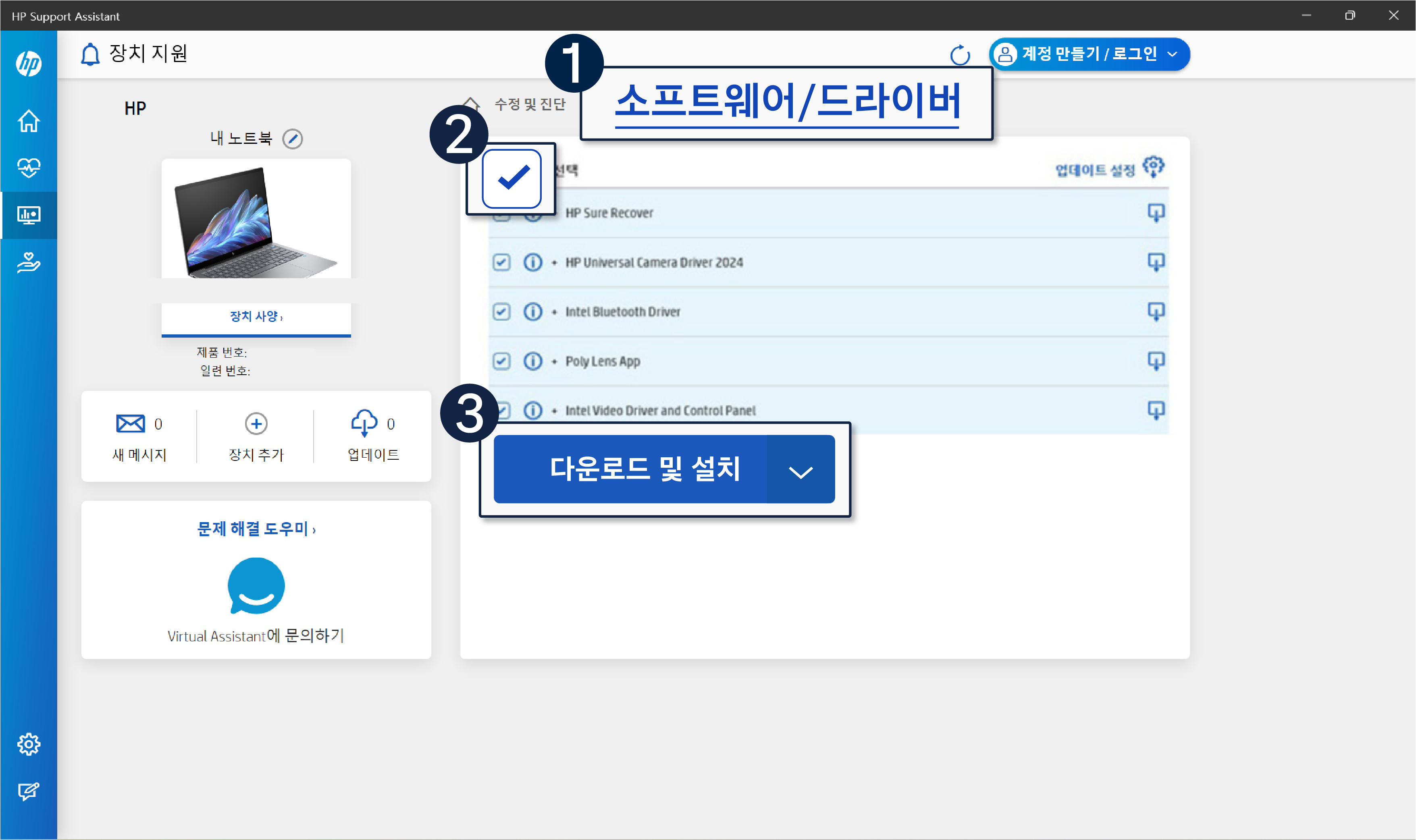Screen dimensions: 1416x840
Task: Open the 계정 만들기 / 로그인 account dropdown
Action: [x=1089, y=54]
